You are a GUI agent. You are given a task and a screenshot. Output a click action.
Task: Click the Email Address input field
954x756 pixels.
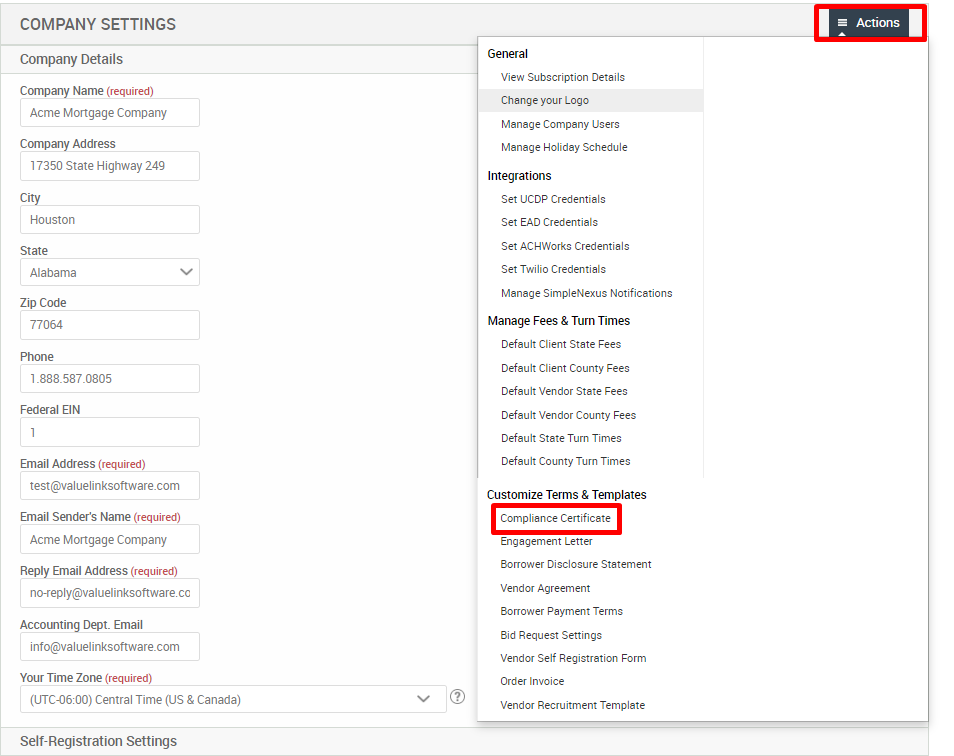click(110, 485)
